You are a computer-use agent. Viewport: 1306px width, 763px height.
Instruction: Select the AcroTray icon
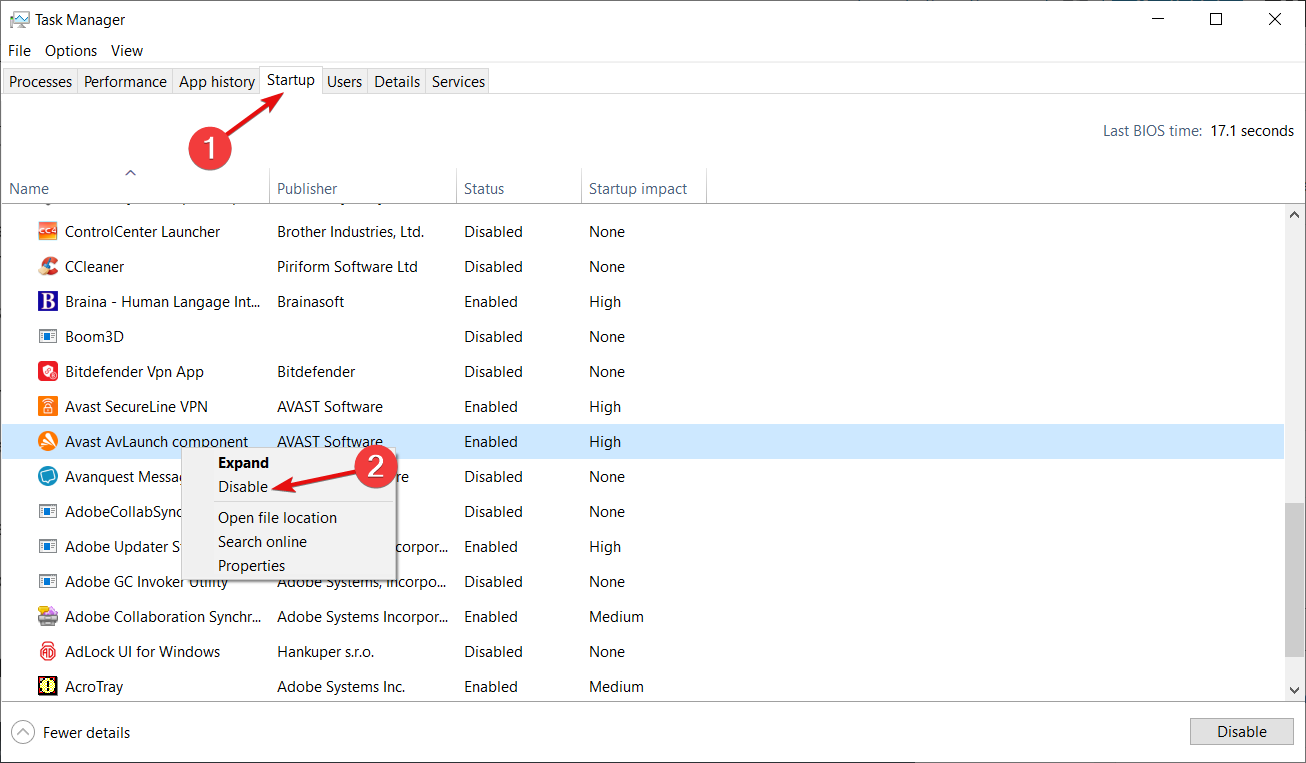point(47,687)
